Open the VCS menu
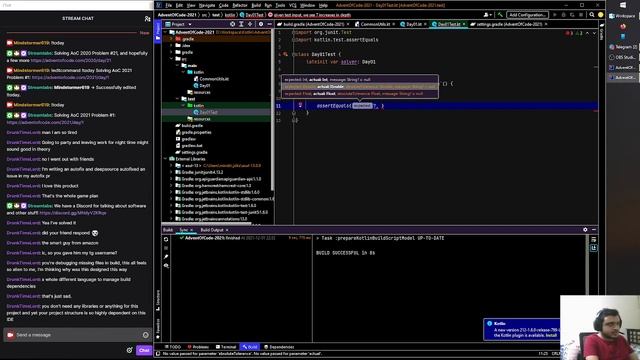This screenshot has height=360, width=640. point(293,5)
